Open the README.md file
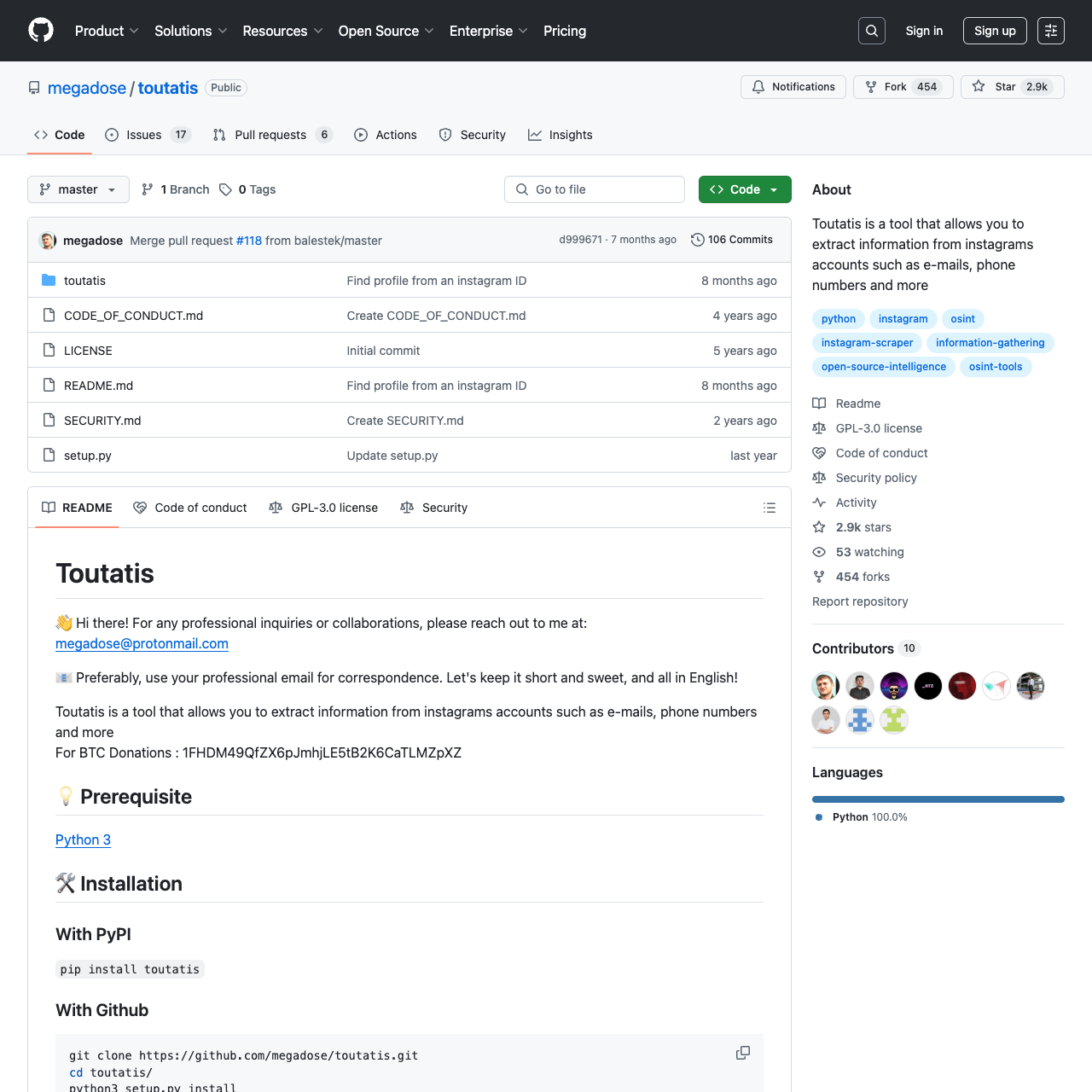 tap(98, 386)
